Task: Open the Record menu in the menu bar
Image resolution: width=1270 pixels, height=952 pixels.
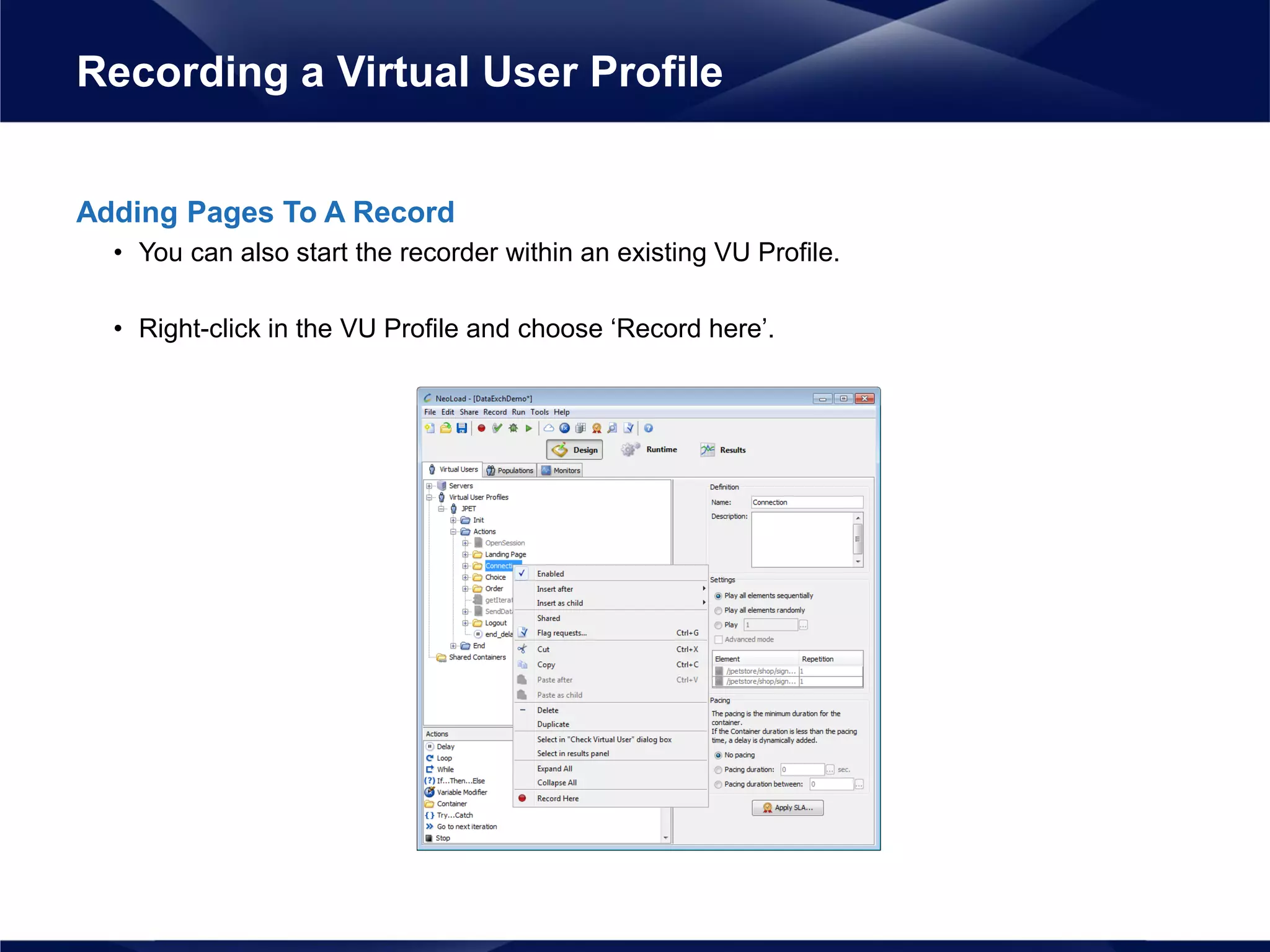Action: (495, 412)
